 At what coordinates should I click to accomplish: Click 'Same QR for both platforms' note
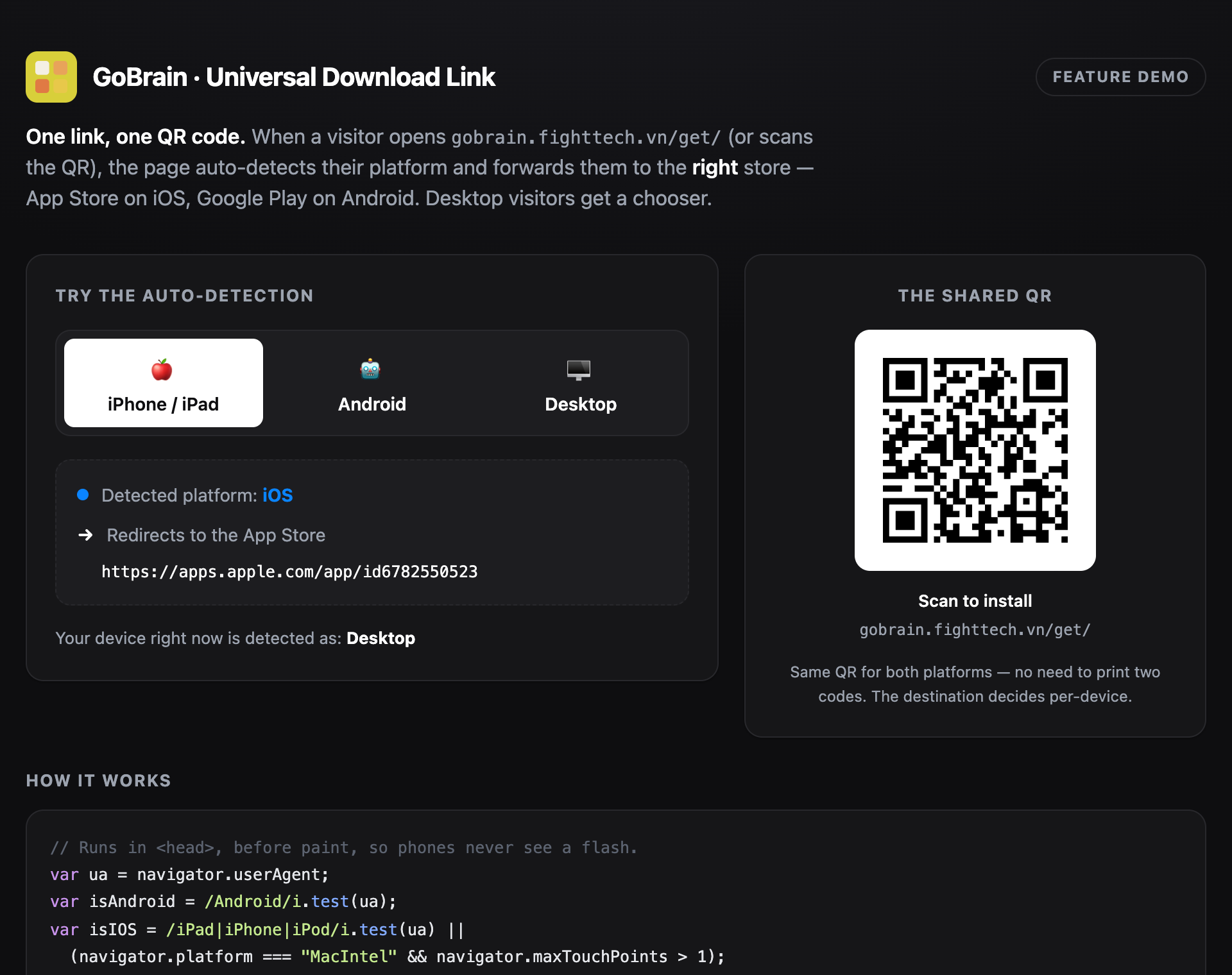[975, 684]
